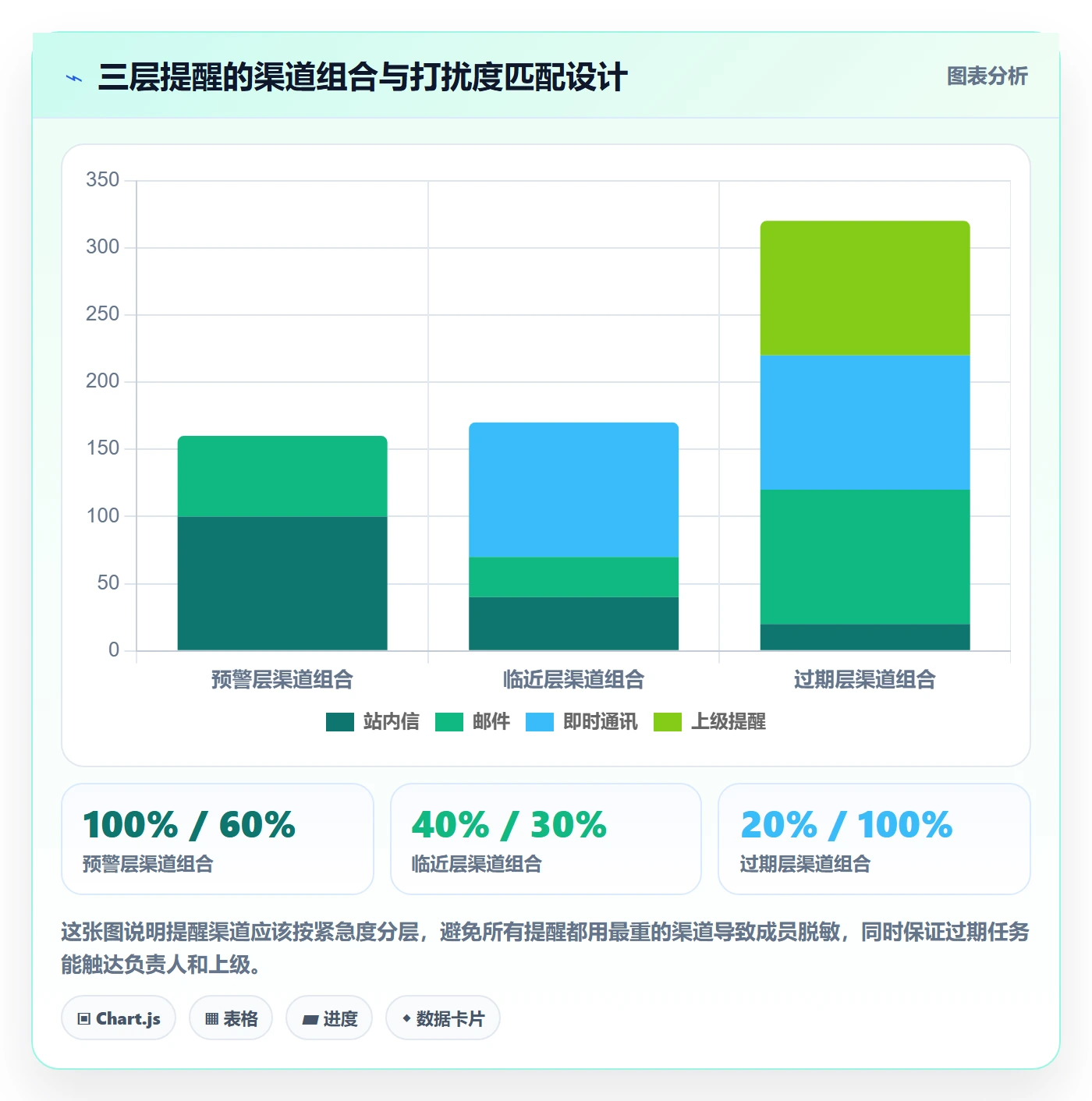Select the Chart.js tag chip
Viewport: 1092px width, 1101px height.
click(x=119, y=1018)
